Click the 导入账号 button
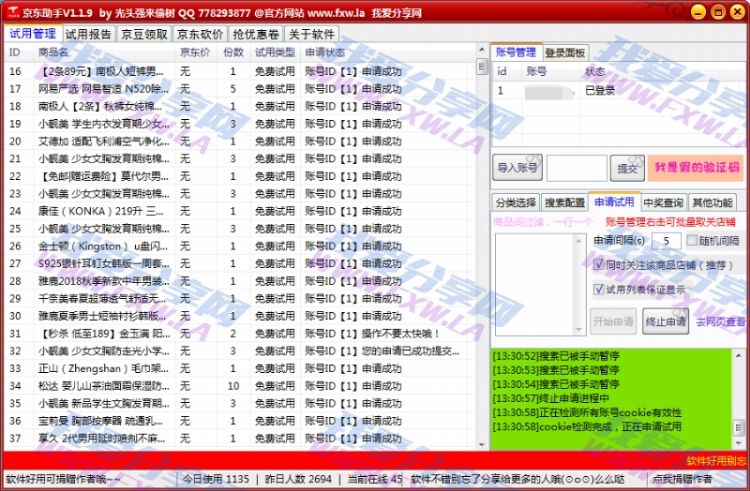The width and height of the screenshot is (750, 491). click(x=517, y=167)
